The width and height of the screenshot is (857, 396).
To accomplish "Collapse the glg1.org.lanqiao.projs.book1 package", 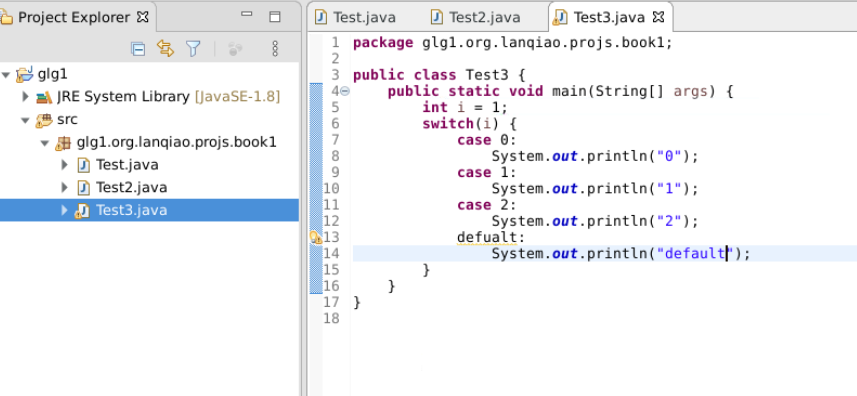I will (x=45, y=143).
